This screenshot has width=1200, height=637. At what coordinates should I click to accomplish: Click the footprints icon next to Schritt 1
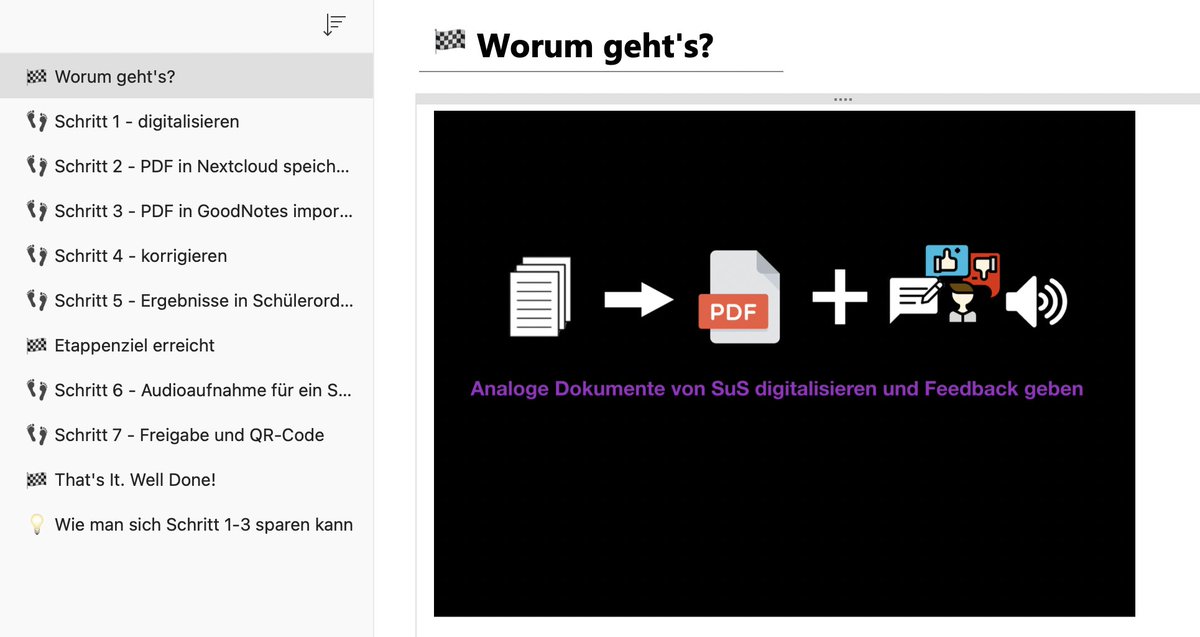[35, 121]
